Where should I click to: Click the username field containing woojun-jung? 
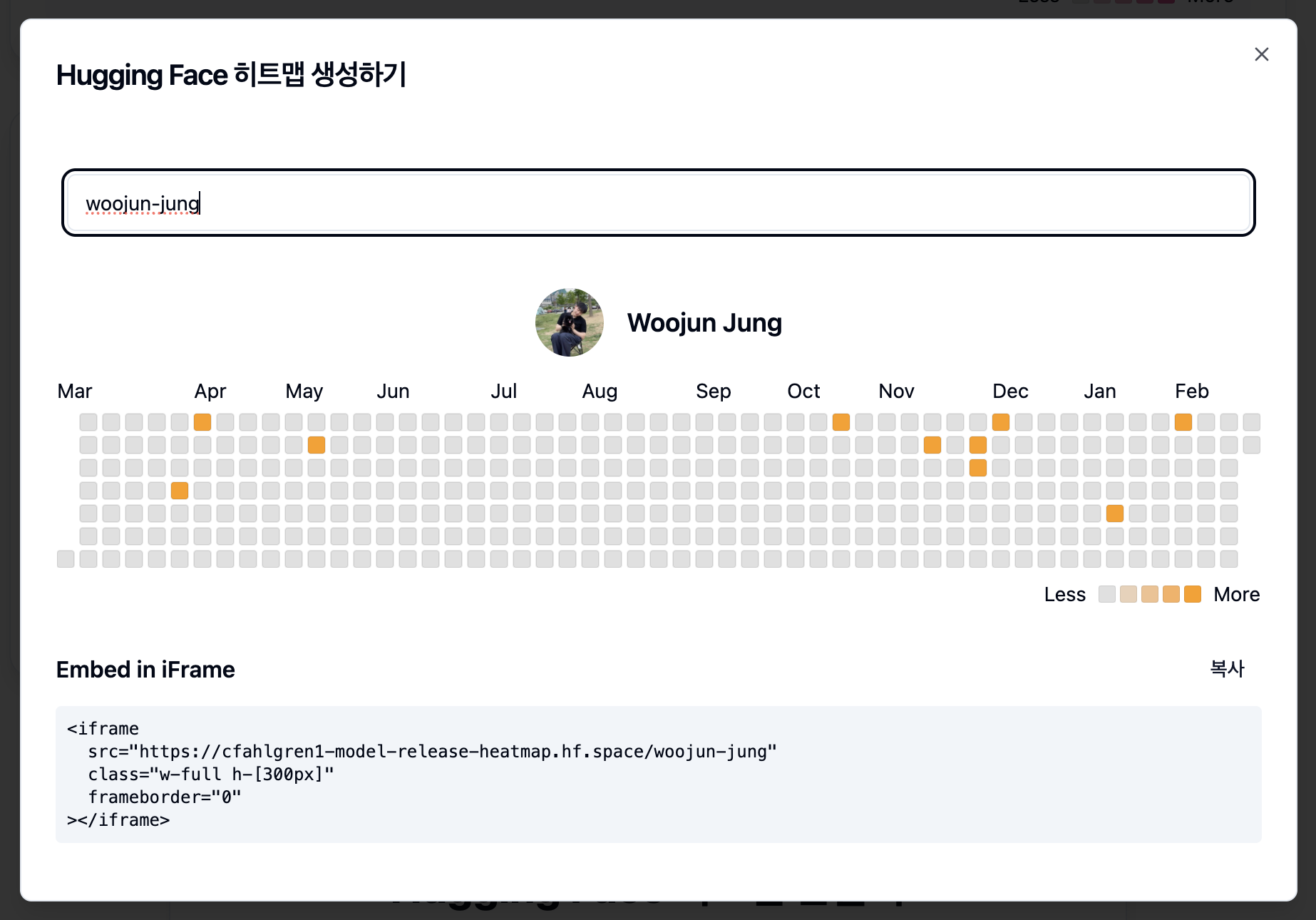657,203
